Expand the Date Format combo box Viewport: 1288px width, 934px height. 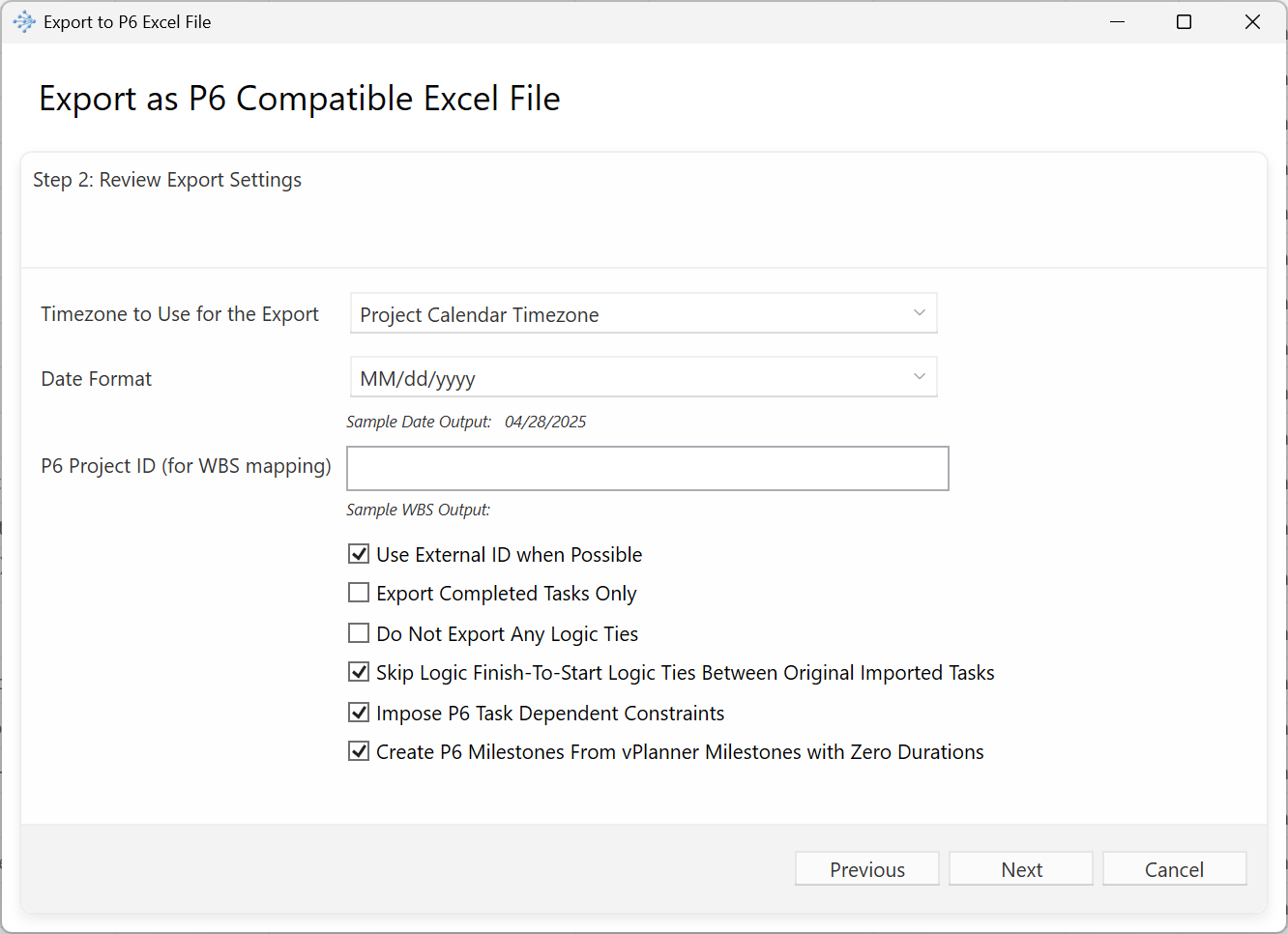point(643,378)
